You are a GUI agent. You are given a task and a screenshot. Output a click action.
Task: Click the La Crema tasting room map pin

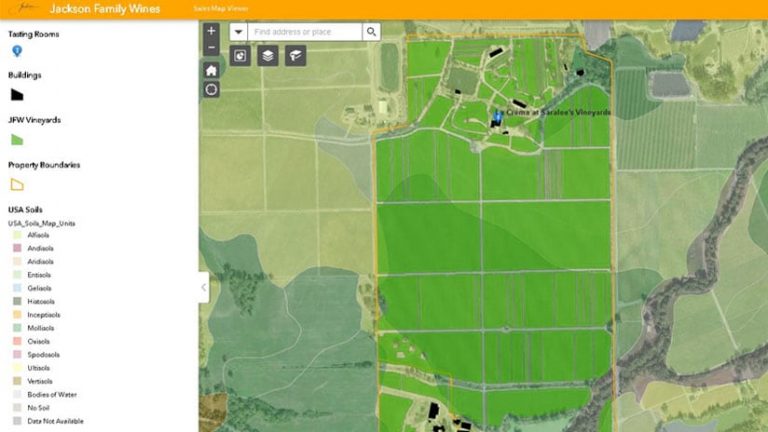point(498,117)
